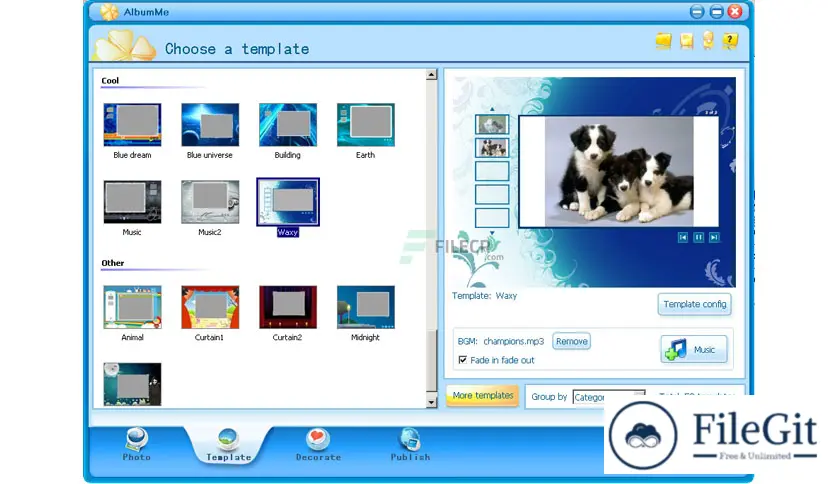
Task: Click the first preview filmstrip photo
Action: pos(492,124)
